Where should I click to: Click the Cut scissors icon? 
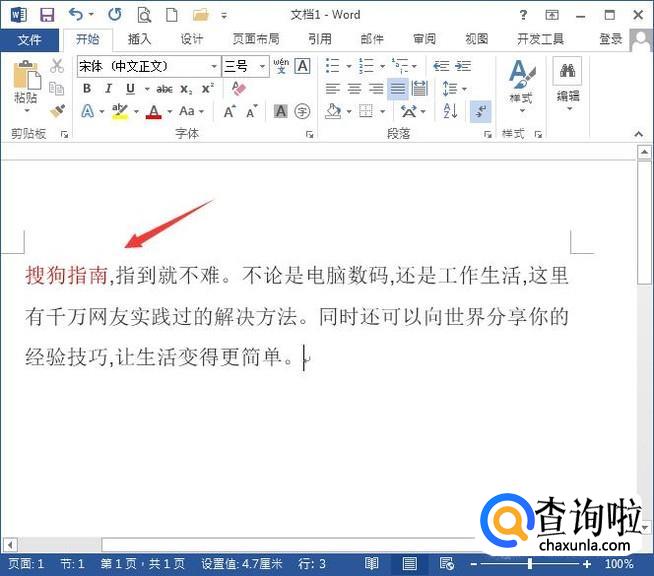point(57,66)
